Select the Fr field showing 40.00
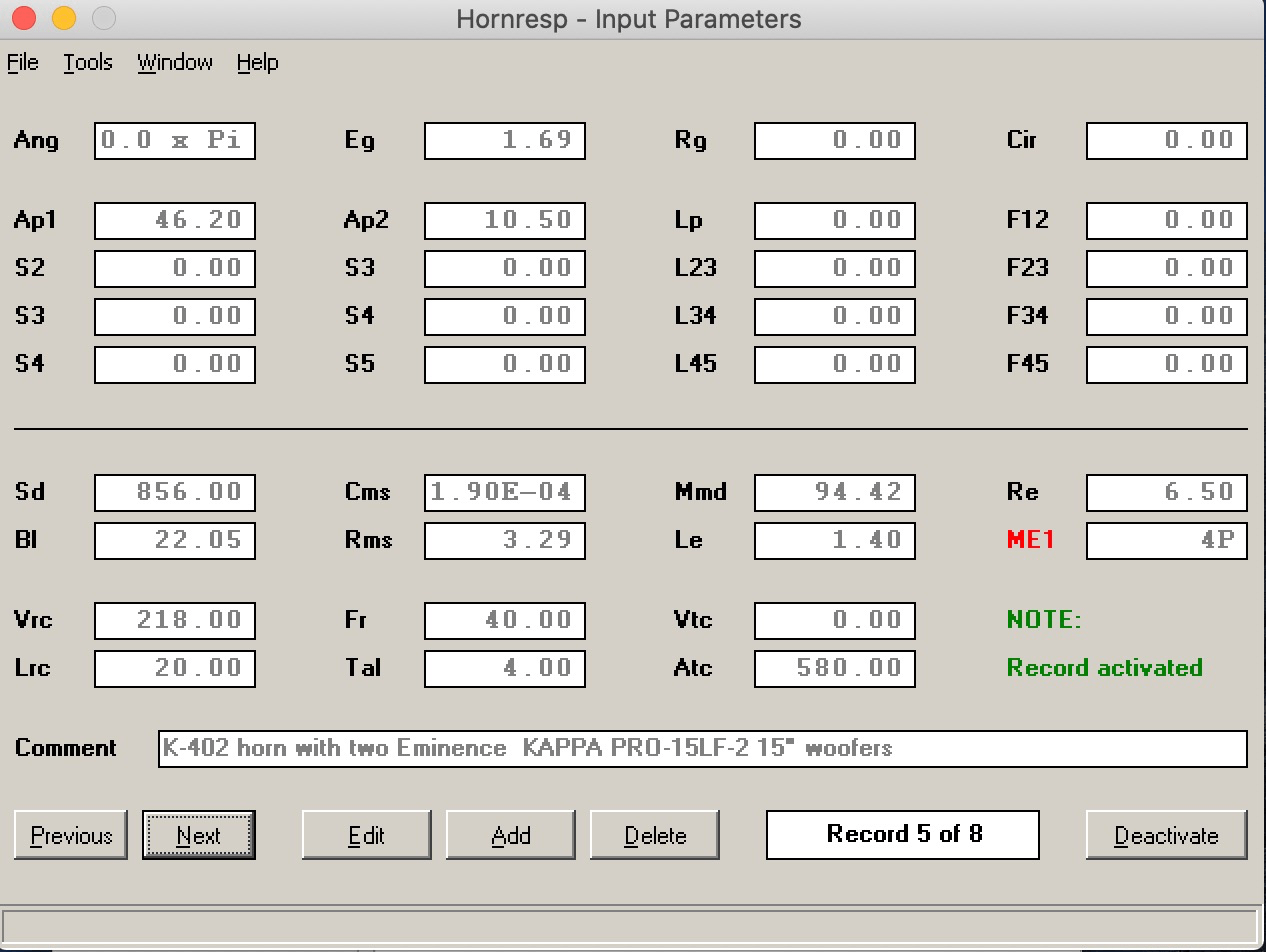Screen dimensions: 1266x952 click(505, 621)
